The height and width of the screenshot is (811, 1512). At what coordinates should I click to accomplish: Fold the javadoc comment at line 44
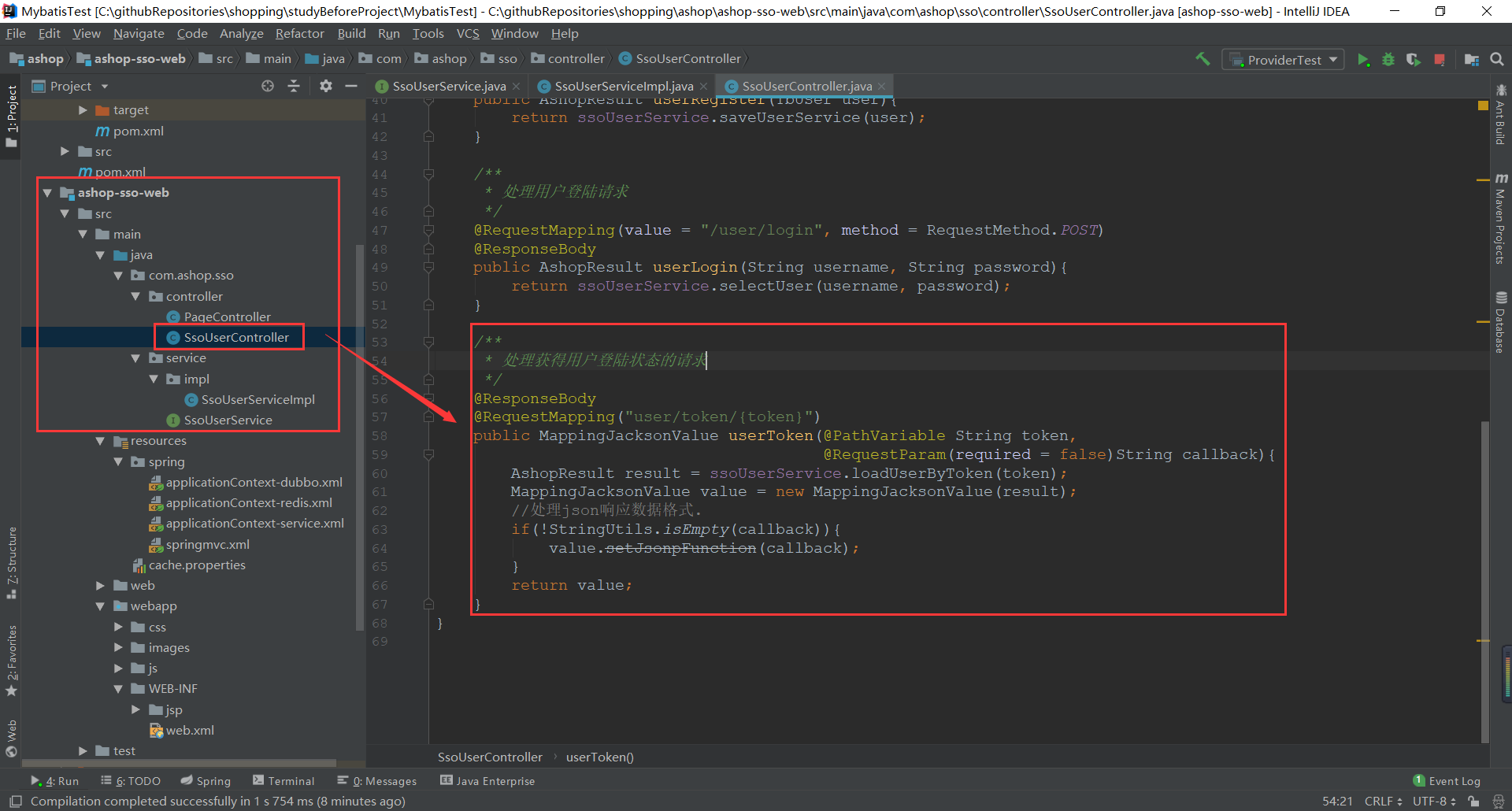(x=428, y=174)
